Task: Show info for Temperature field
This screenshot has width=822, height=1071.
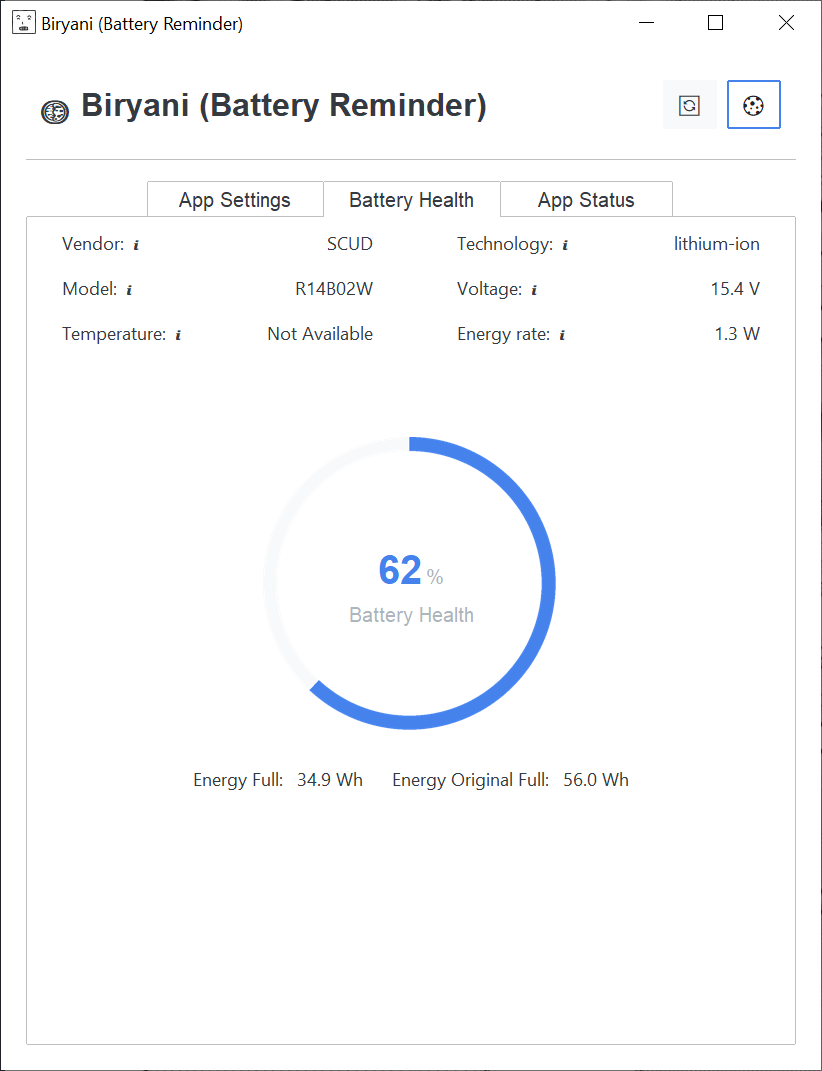Action: pos(178,335)
